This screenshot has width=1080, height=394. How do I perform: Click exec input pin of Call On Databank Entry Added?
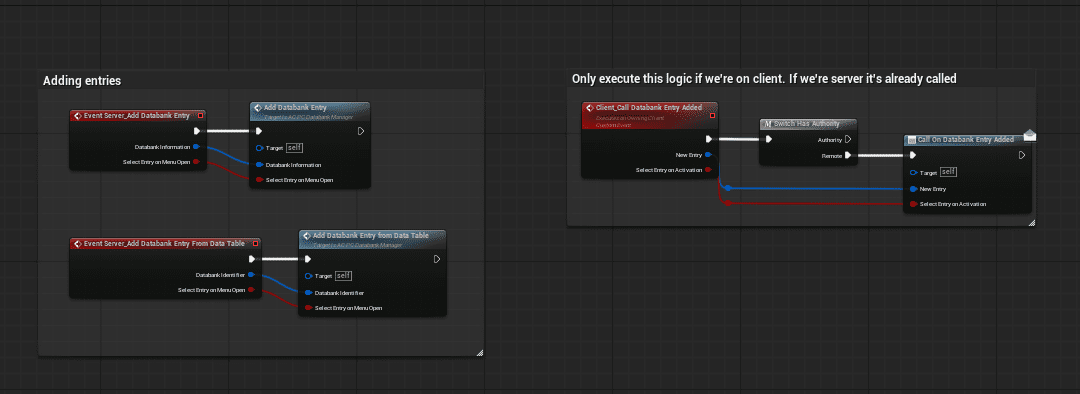tap(913, 155)
